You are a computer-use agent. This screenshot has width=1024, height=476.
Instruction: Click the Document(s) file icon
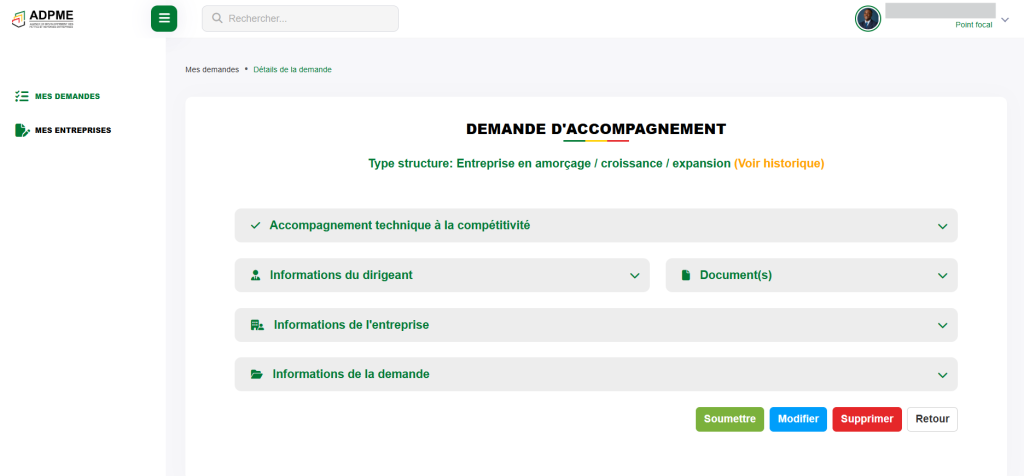[686, 275]
